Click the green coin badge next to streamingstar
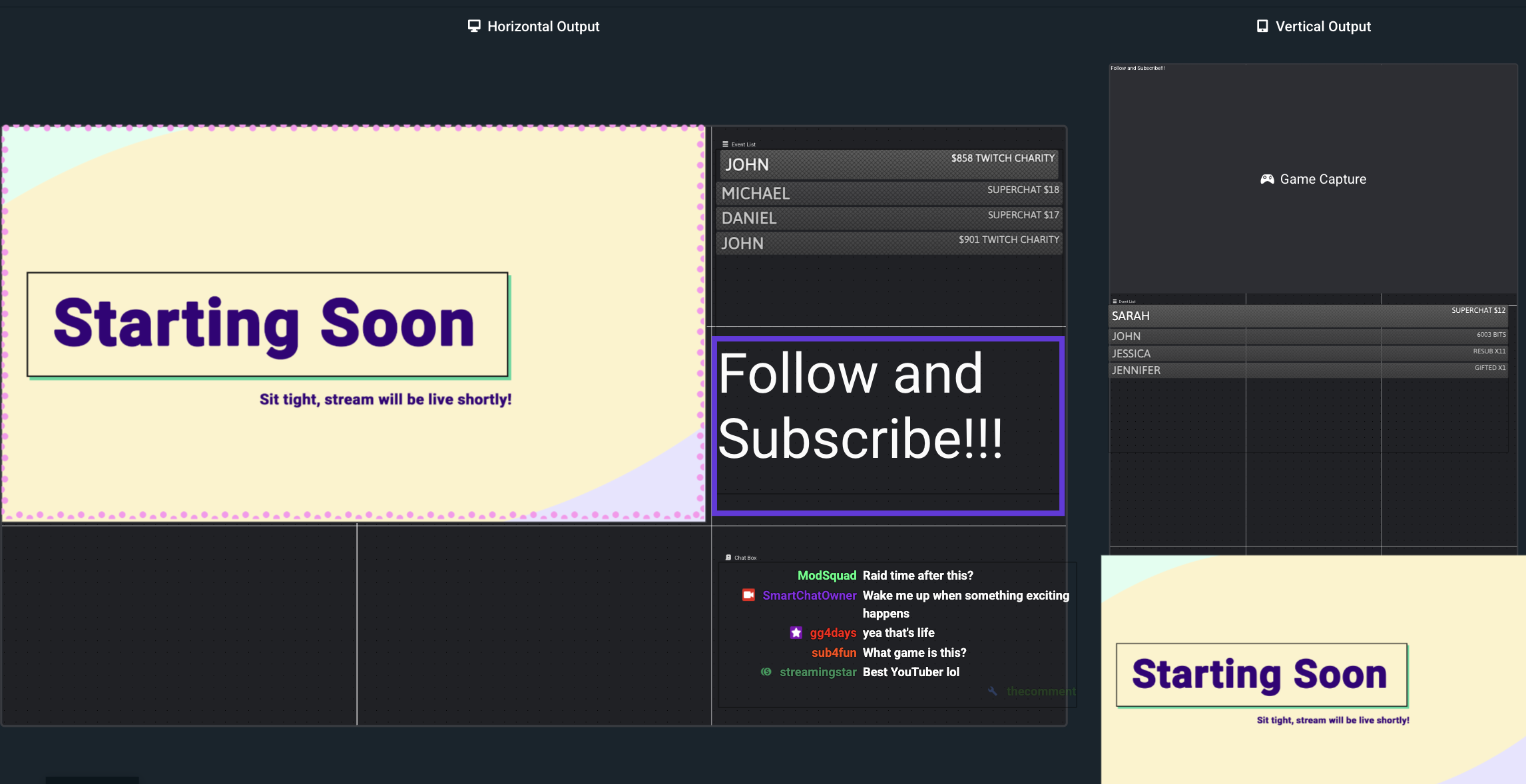 [766, 672]
